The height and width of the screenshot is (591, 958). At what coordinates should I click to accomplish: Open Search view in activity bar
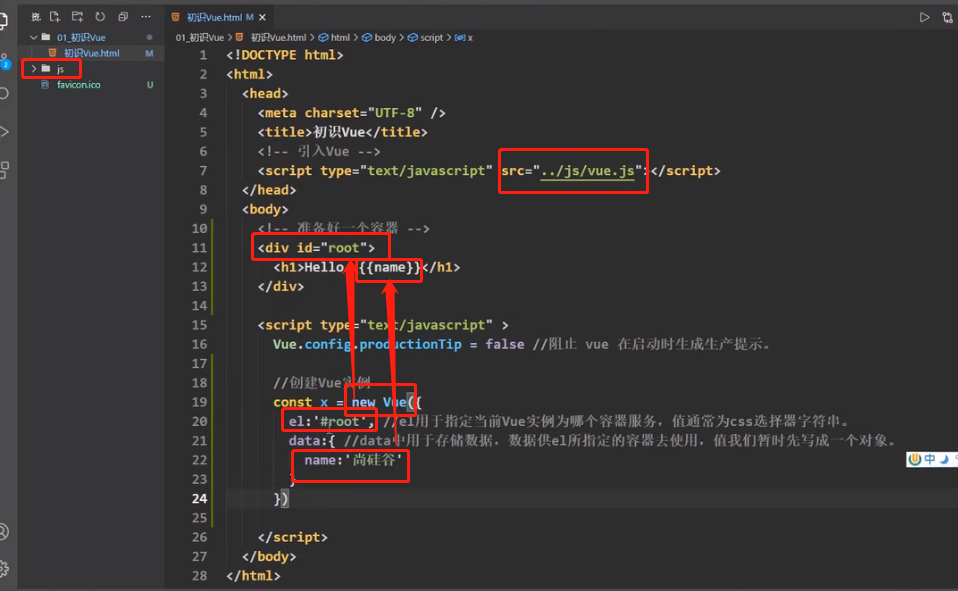click(4, 94)
